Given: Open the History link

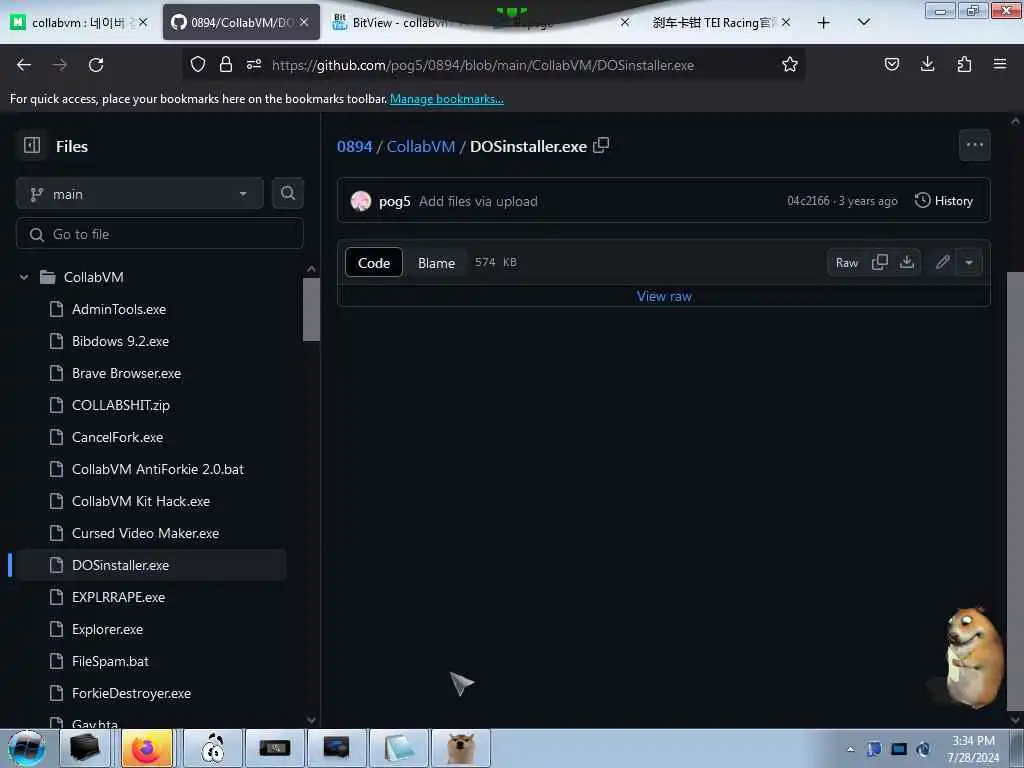Looking at the screenshot, I should [x=944, y=201].
